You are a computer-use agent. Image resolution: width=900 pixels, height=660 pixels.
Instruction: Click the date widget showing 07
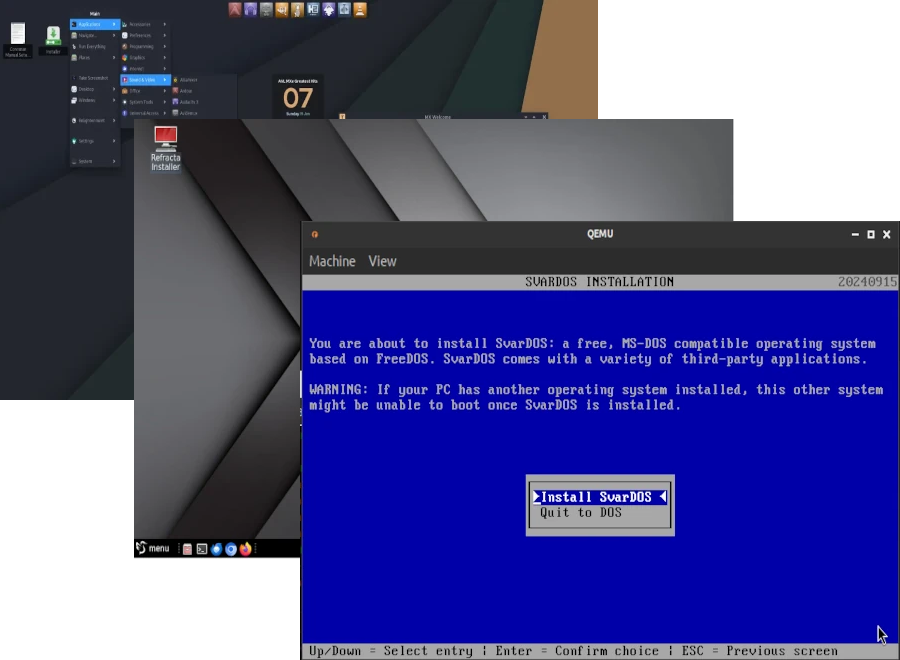click(298, 96)
